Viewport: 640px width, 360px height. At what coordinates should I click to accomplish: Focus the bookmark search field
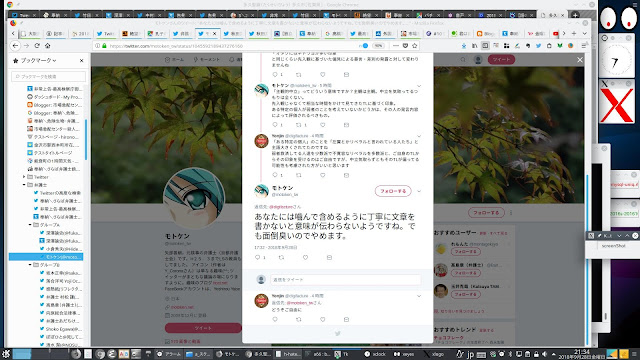(x=49, y=76)
